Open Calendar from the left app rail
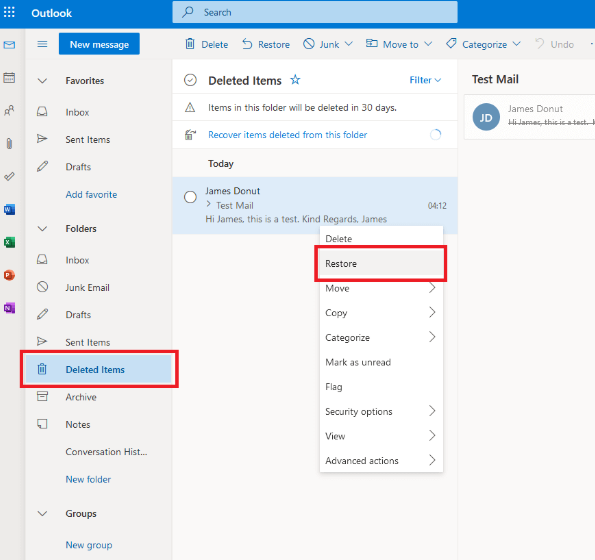The width and height of the screenshot is (595, 560). 9,78
